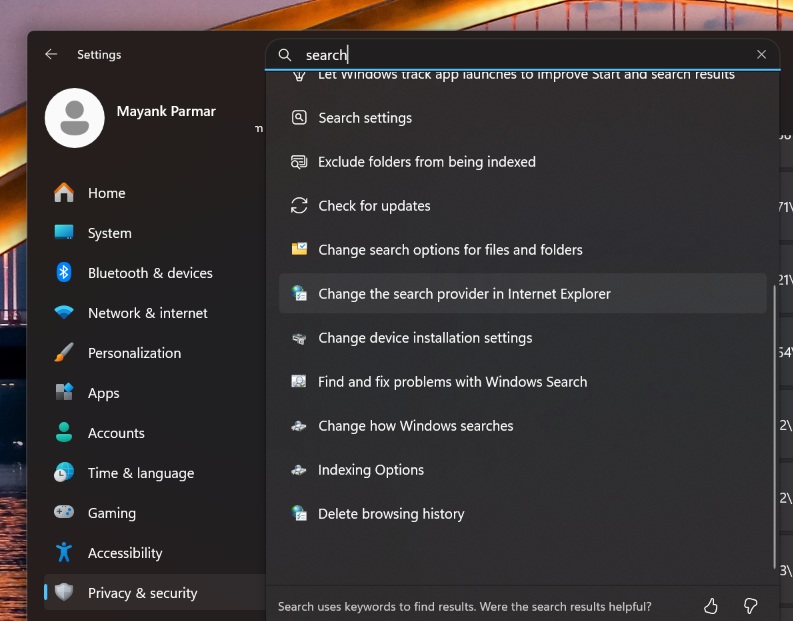The width and height of the screenshot is (793, 621).
Task: Open Indexing Options result
Action: (x=522, y=470)
